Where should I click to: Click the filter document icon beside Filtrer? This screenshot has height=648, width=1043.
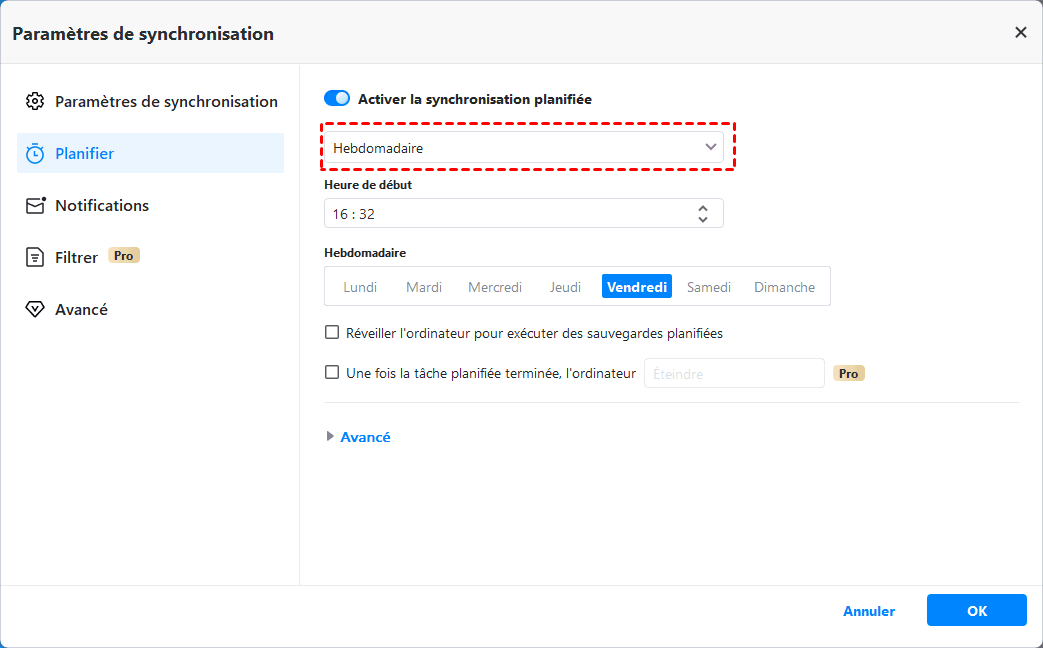tap(35, 257)
